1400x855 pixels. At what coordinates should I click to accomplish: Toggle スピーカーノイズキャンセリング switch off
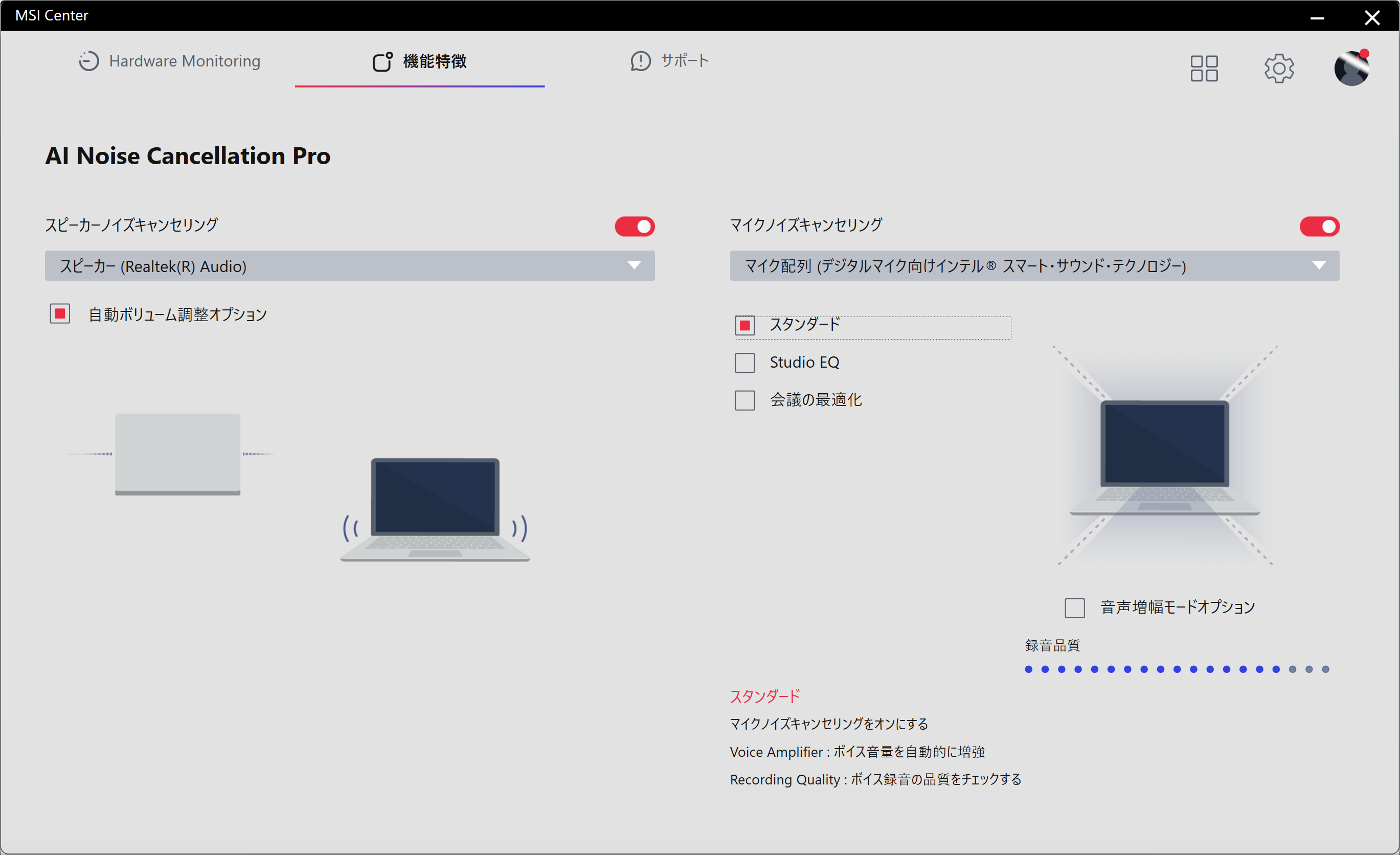[635, 226]
